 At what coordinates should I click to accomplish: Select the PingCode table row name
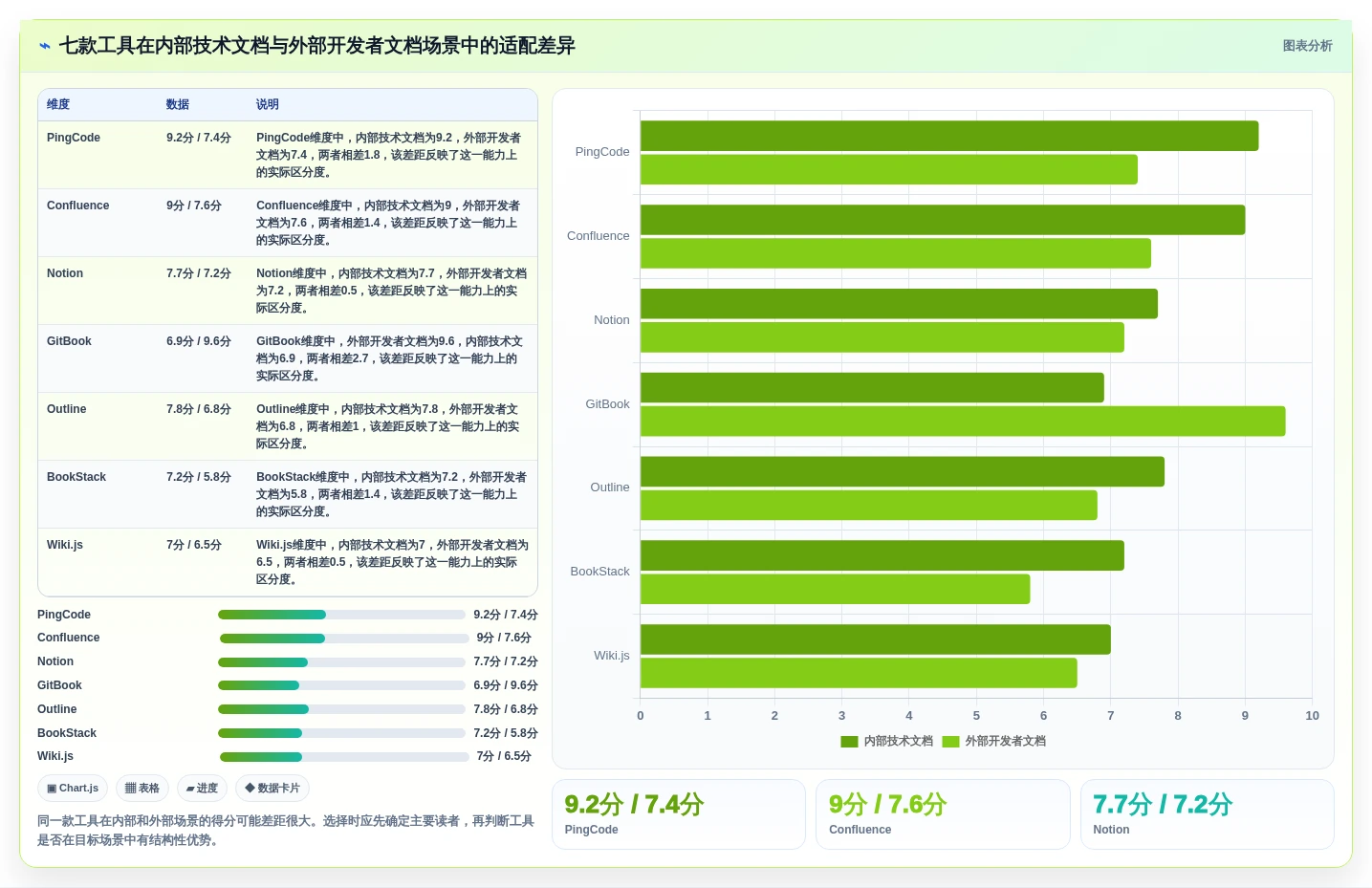[x=74, y=138]
